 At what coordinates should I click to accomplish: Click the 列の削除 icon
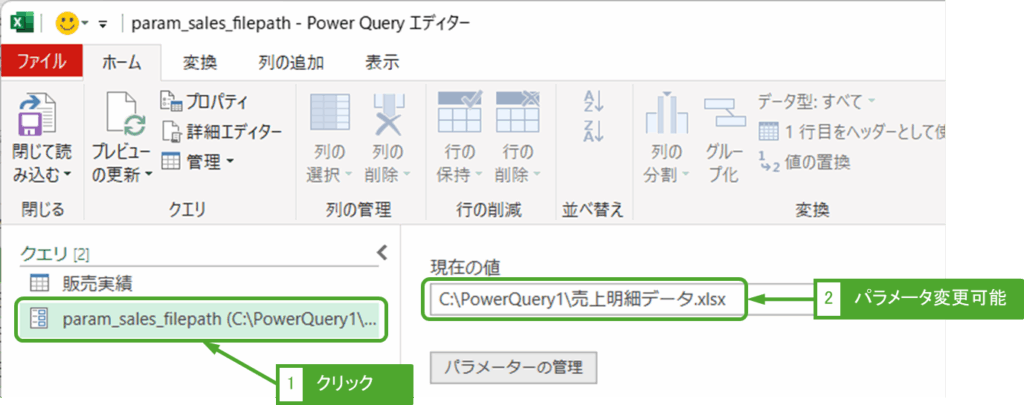[389, 115]
